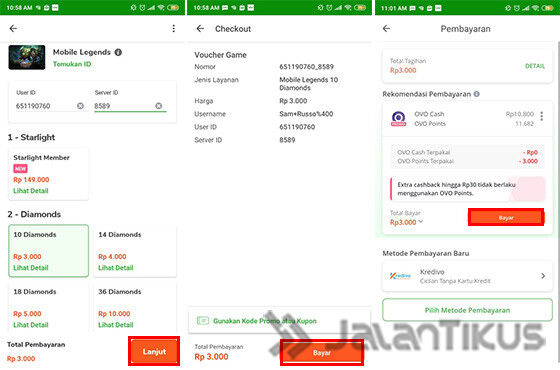Screen dimensions: 560x370
Task: Open DETAIL of Total Tagihan
Action: [x=535, y=66]
